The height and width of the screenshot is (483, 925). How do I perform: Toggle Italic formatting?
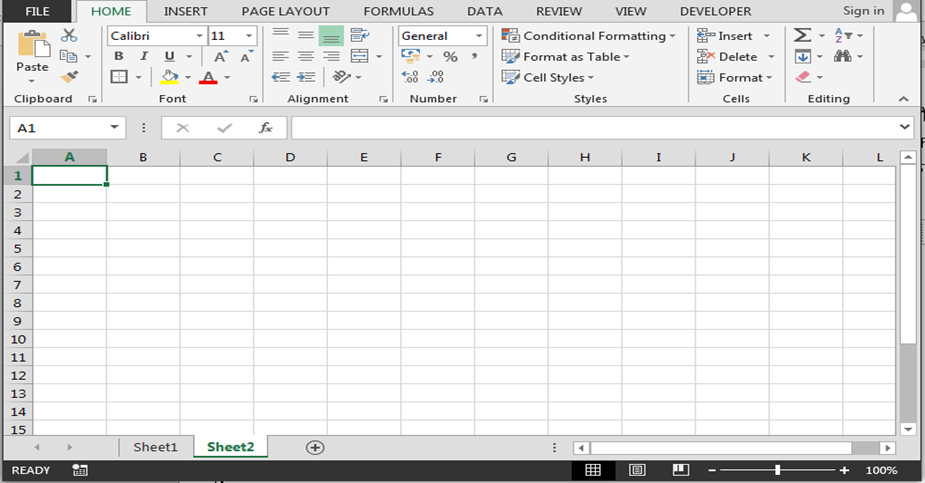144,56
